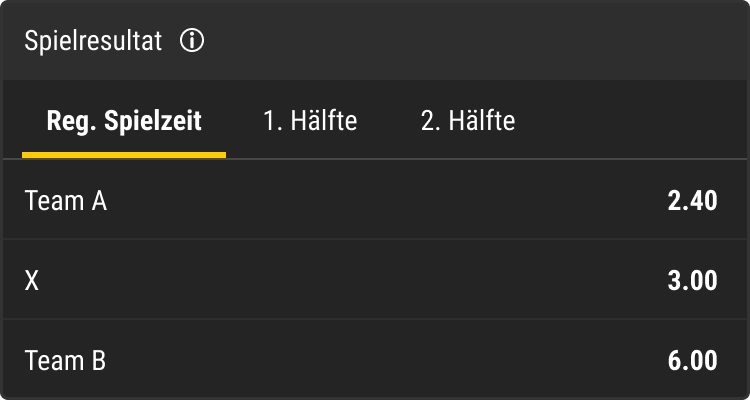
Task: Switch to the Reg. Spielzeit tab
Action: [x=124, y=122]
